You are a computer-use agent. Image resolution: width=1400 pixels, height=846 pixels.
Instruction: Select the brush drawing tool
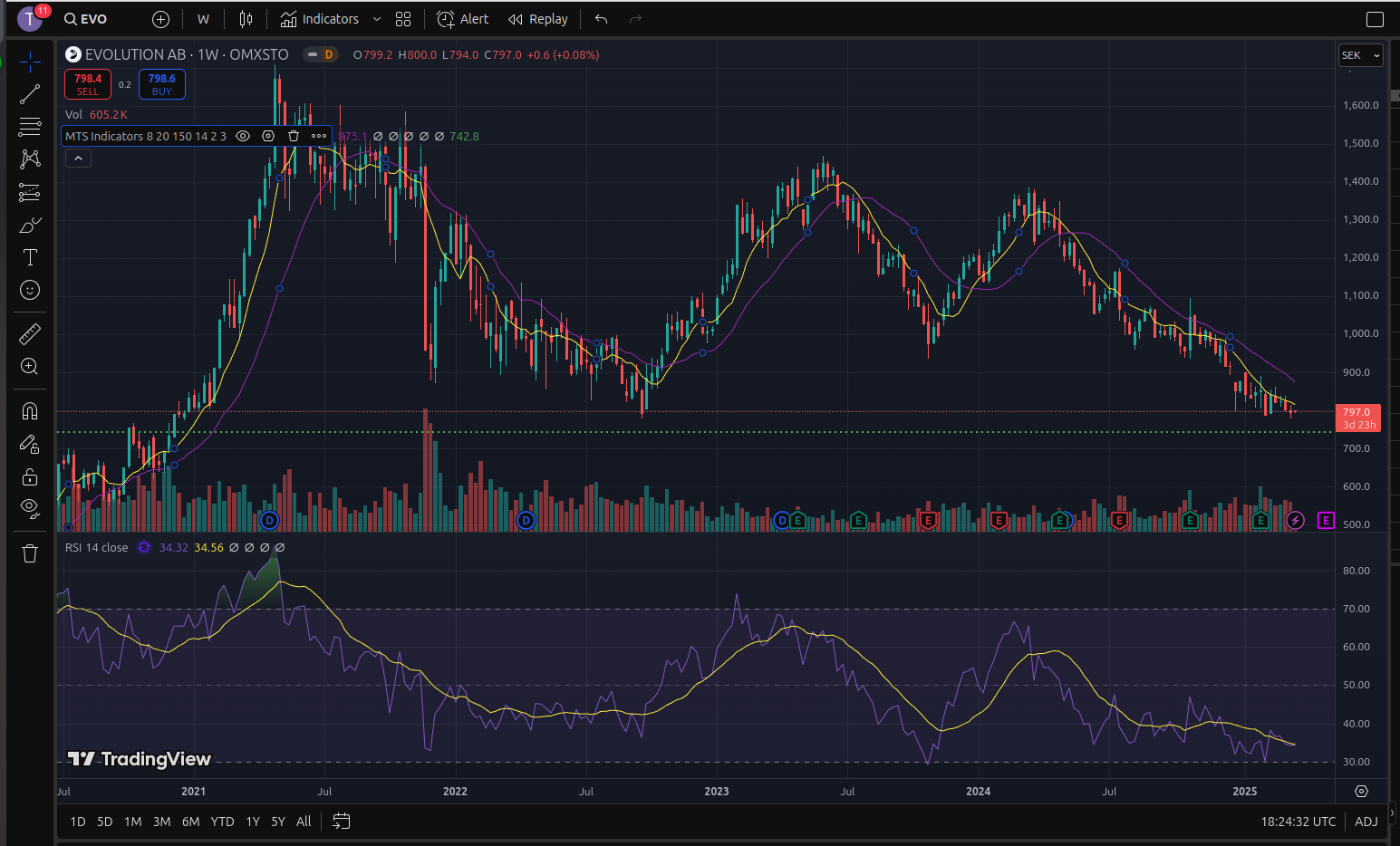(x=30, y=225)
